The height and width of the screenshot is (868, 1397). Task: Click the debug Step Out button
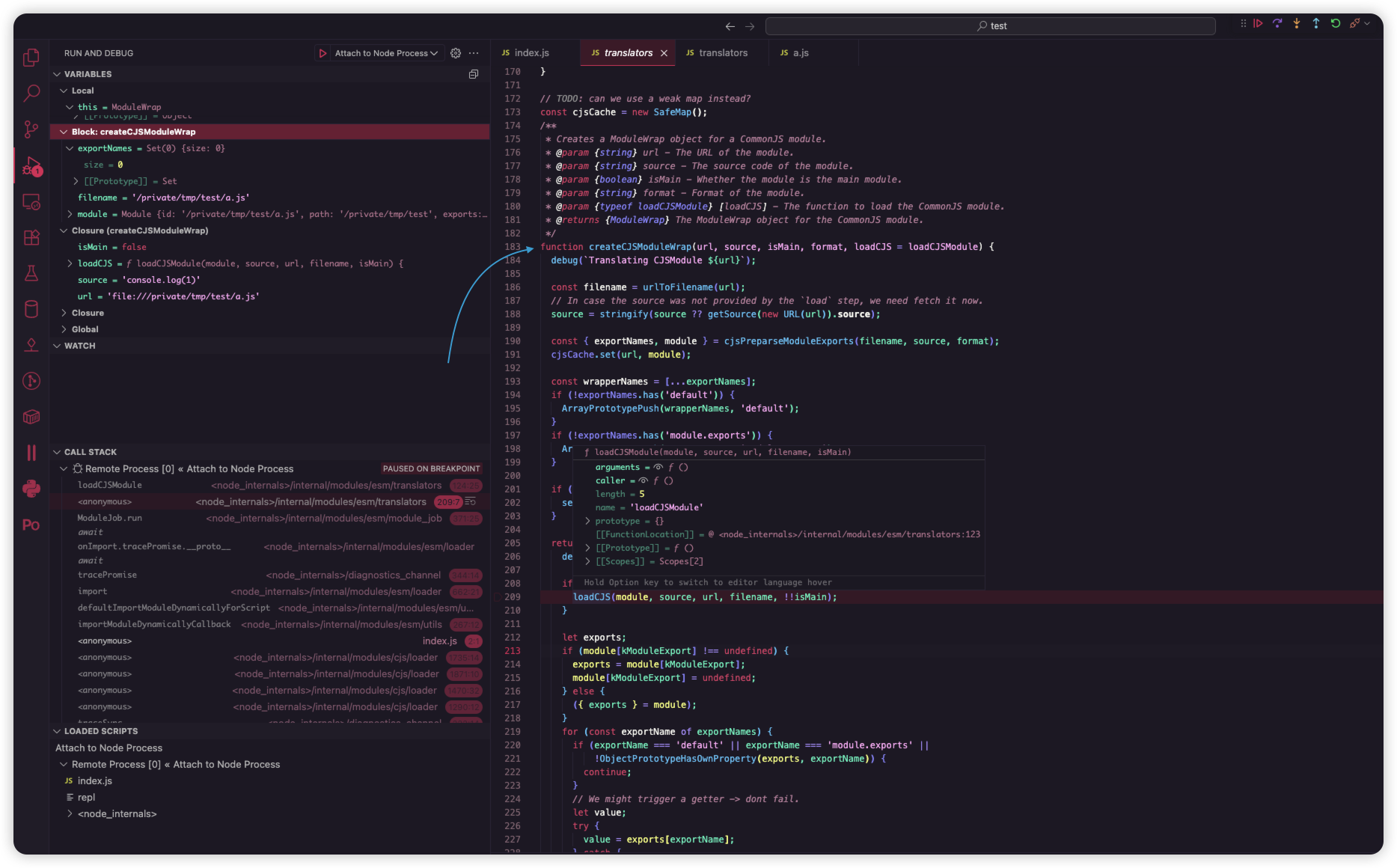1316,24
